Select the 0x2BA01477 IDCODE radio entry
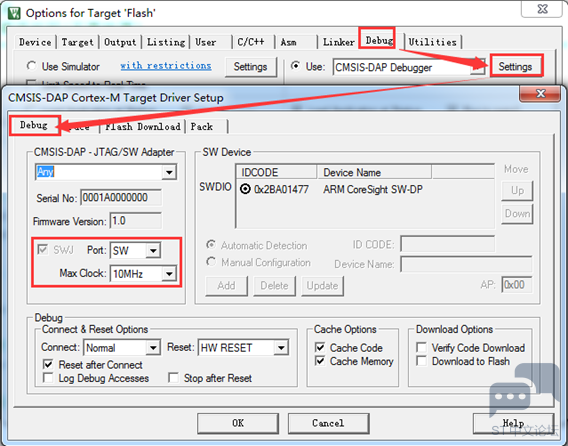Image resolution: width=568 pixels, height=446 pixels. coord(246,189)
